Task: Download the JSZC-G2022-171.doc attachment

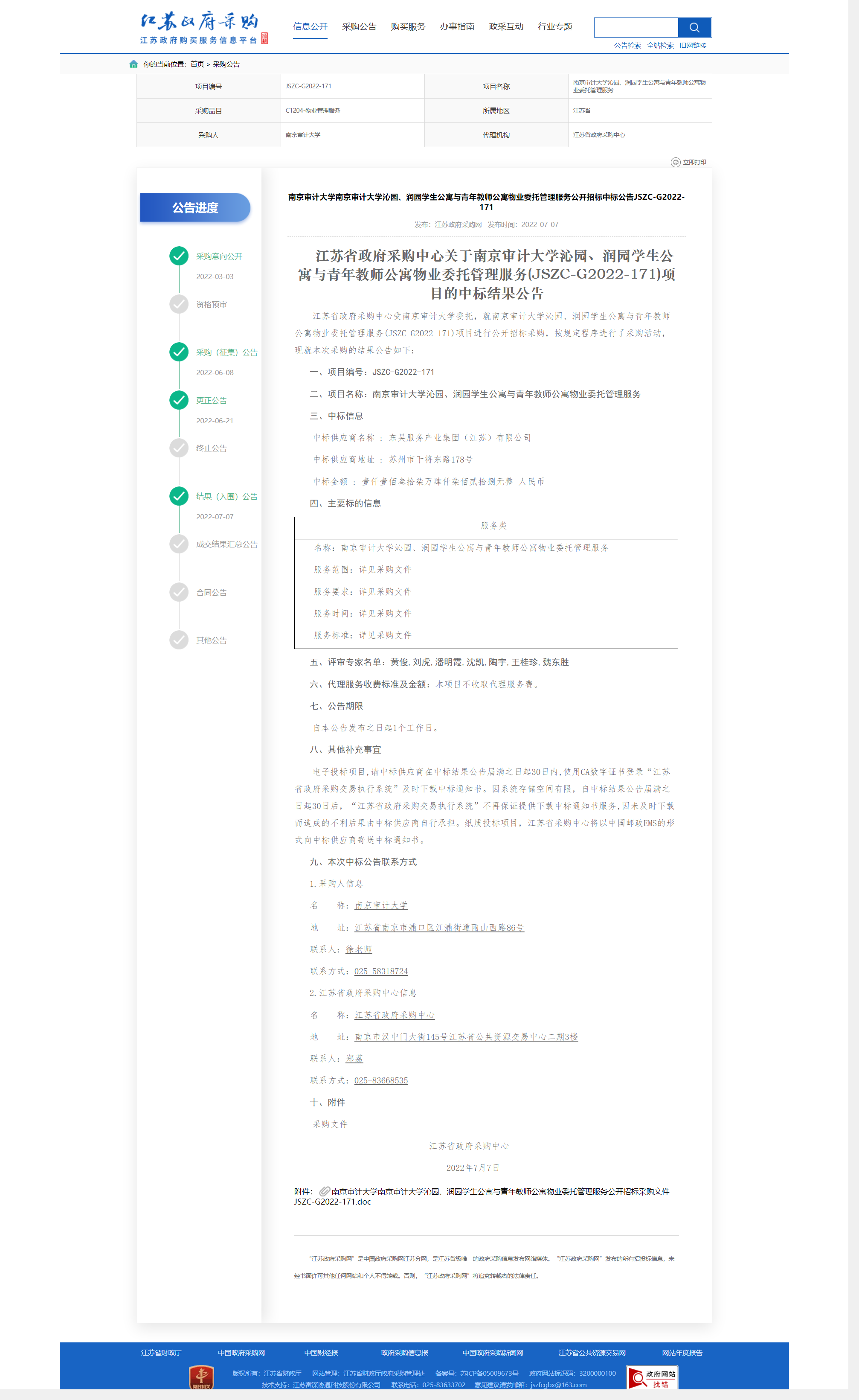Action: (482, 1196)
